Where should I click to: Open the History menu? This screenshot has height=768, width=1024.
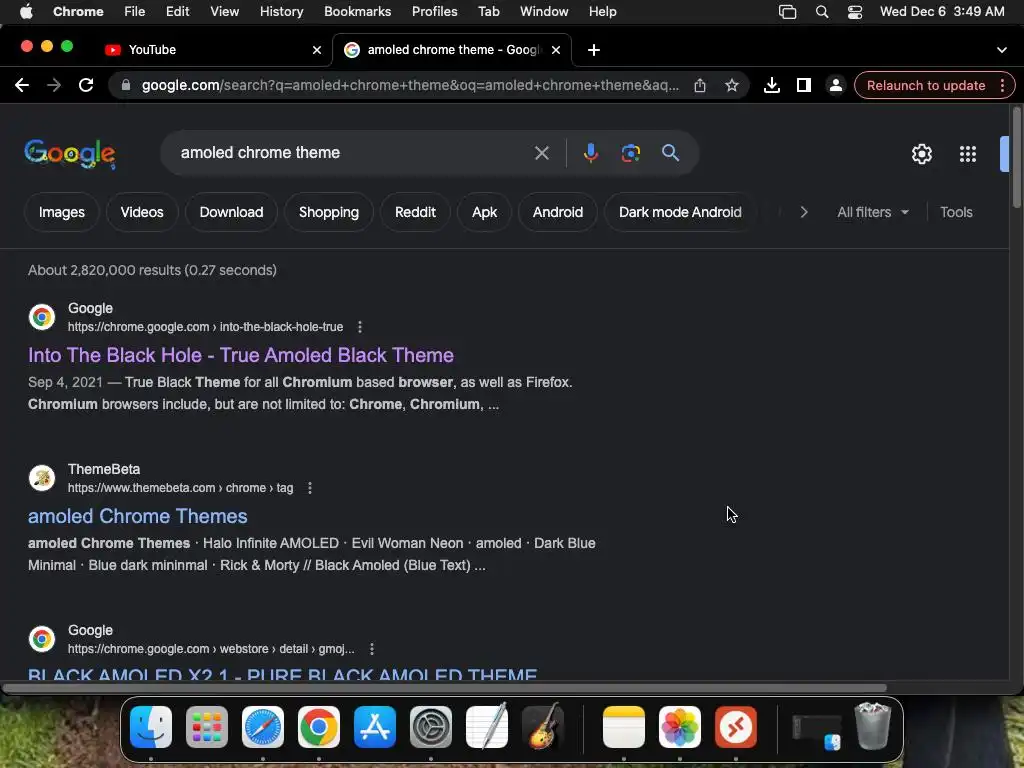pos(281,12)
